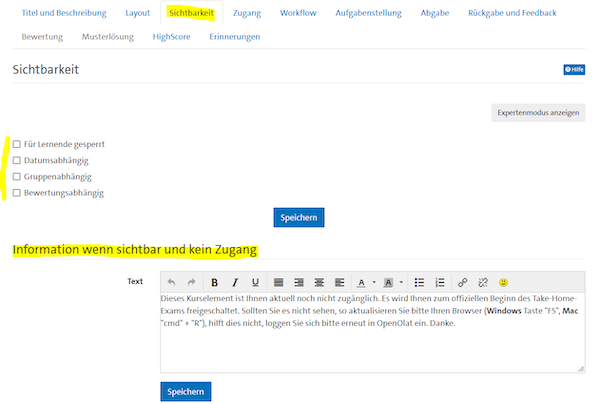Insert a numbered list
The image size is (600, 404).
[440, 282]
